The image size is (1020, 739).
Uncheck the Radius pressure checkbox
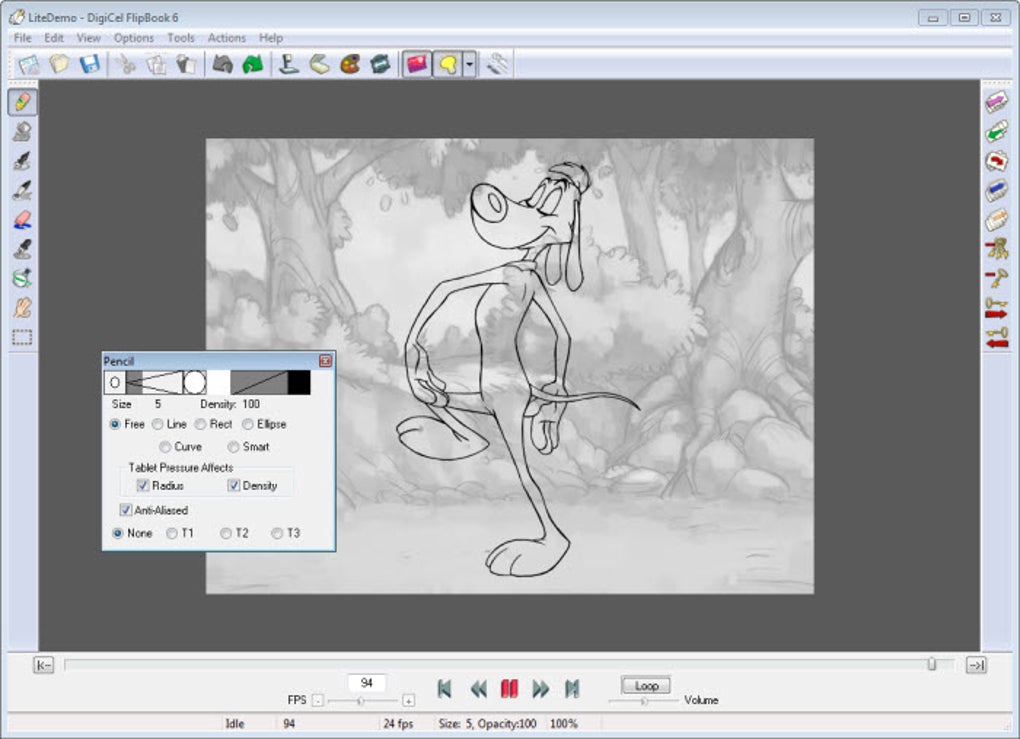click(x=143, y=486)
